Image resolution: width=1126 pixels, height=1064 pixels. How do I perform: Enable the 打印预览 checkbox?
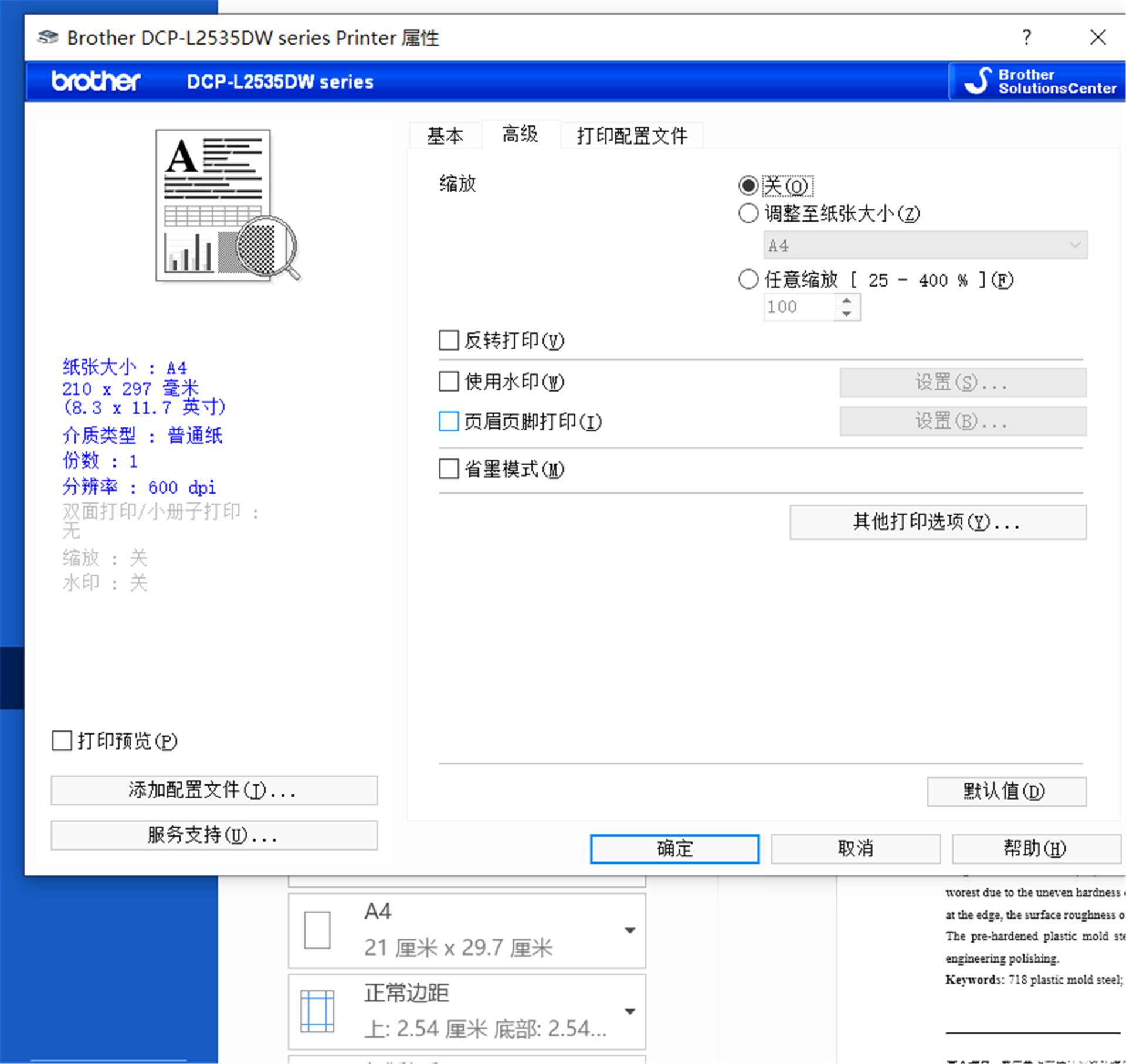(x=61, y=741)
